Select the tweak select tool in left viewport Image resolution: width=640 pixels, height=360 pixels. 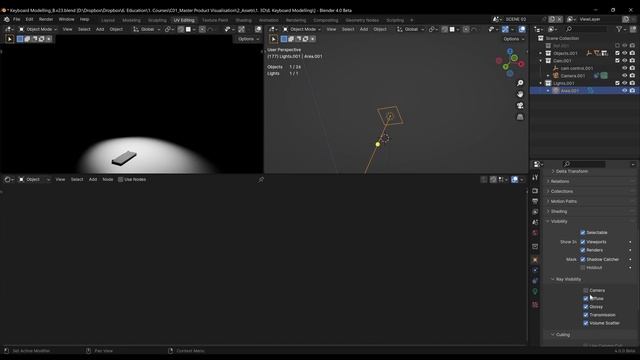click(10, 39)
